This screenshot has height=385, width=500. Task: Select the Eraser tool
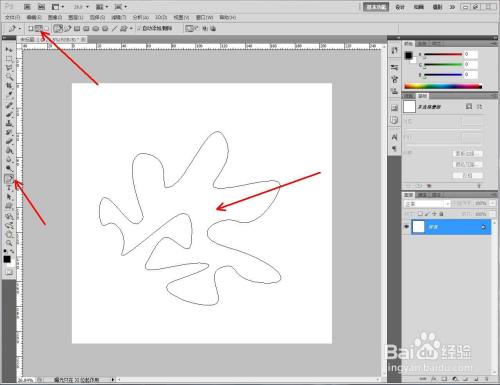pyautogui.click(x=9, y=142)
